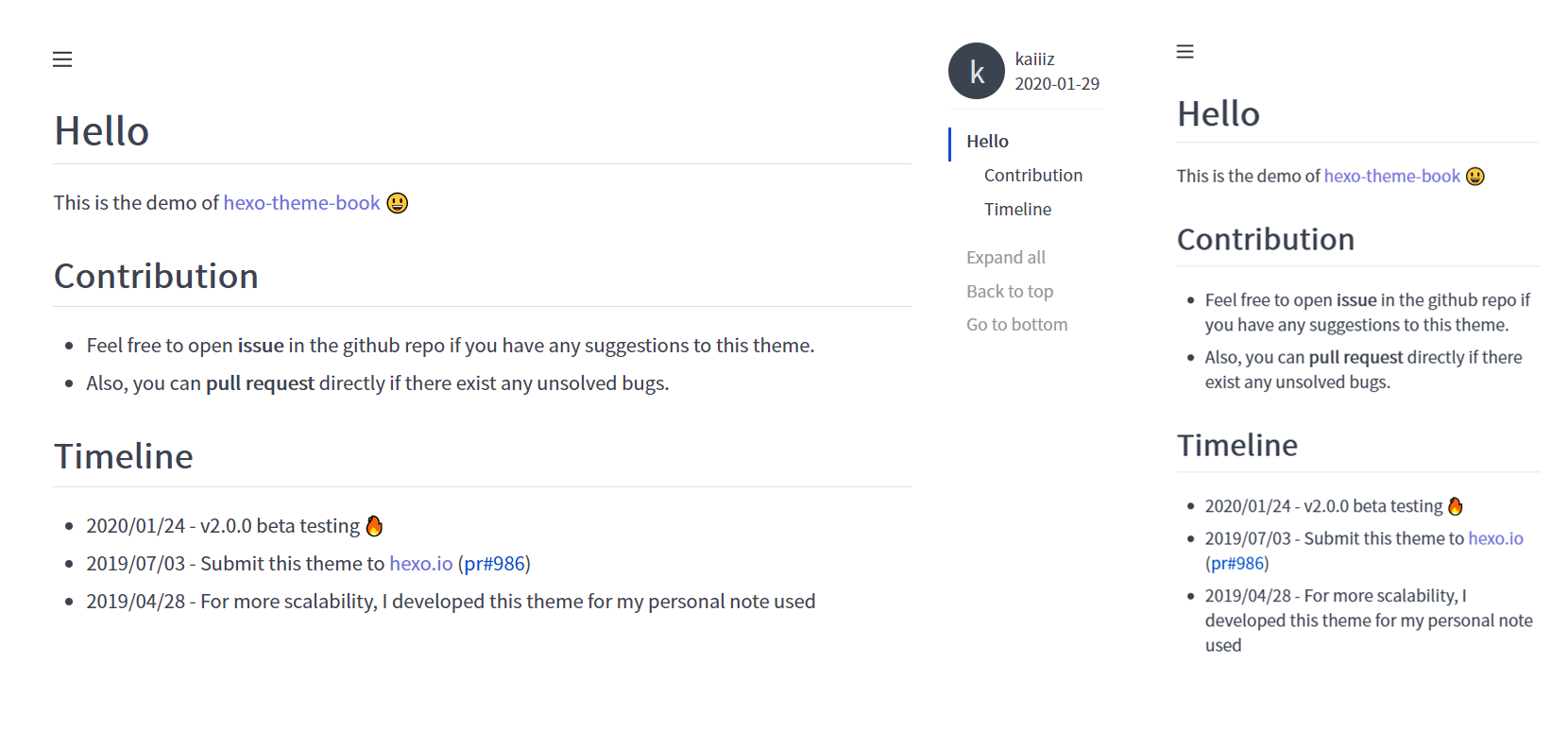Click the smiley emoji in the wide layout

click(398, 203)
